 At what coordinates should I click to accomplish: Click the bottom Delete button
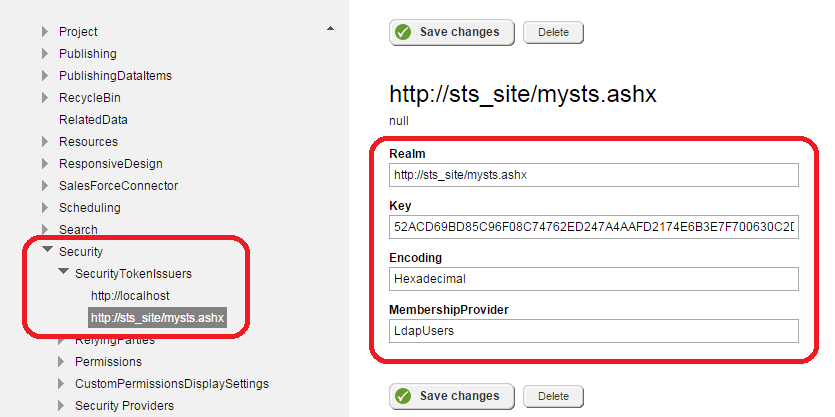[553, 396]
